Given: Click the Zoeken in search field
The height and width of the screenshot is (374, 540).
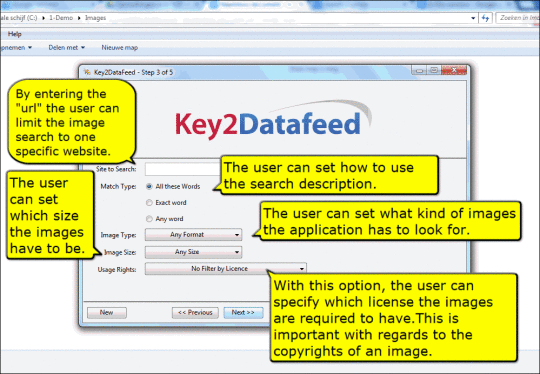Looking at the screenshot, I should click(518, 18).
